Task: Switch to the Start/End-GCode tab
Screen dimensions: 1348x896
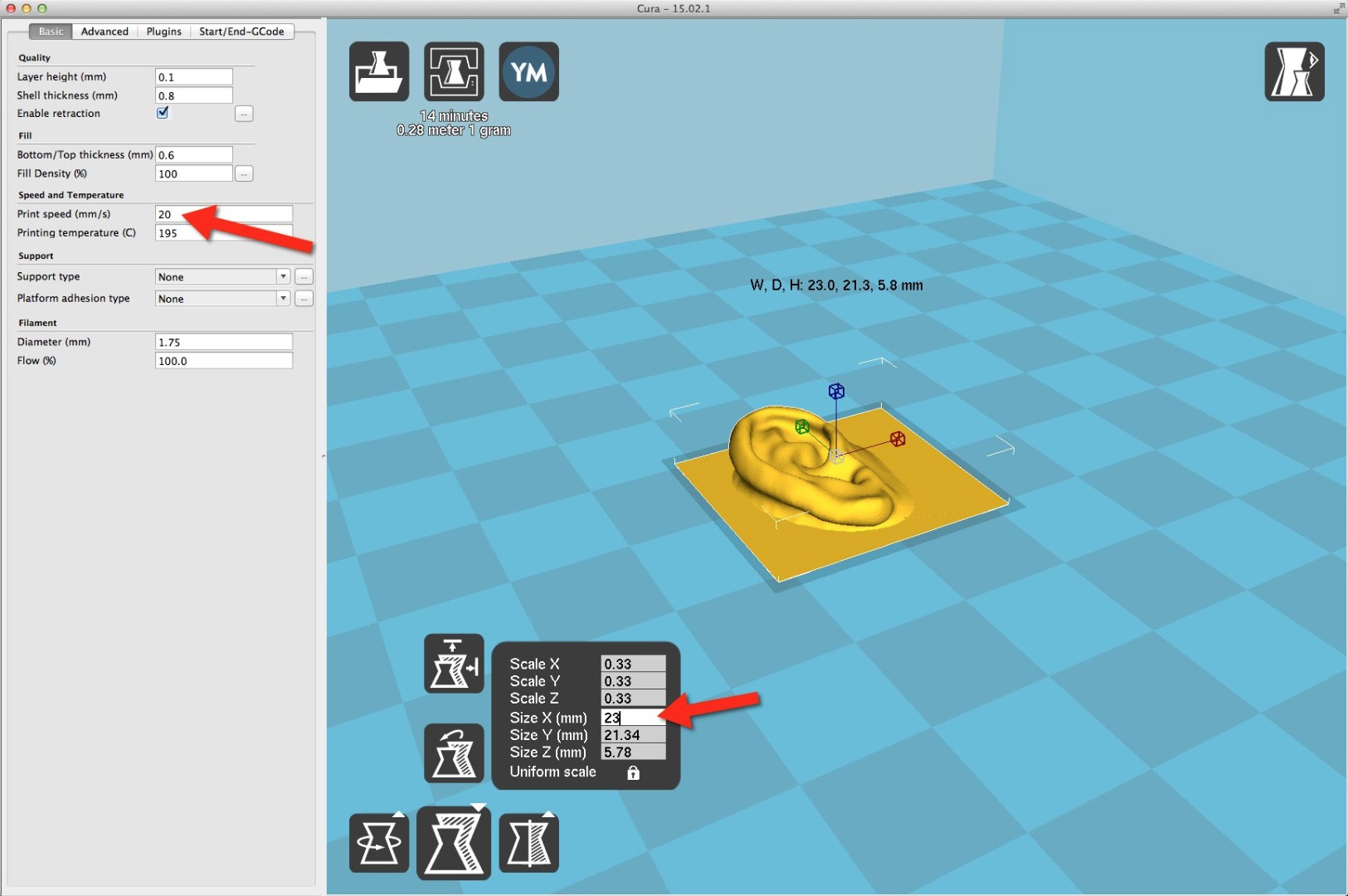Action: point(241,32)
